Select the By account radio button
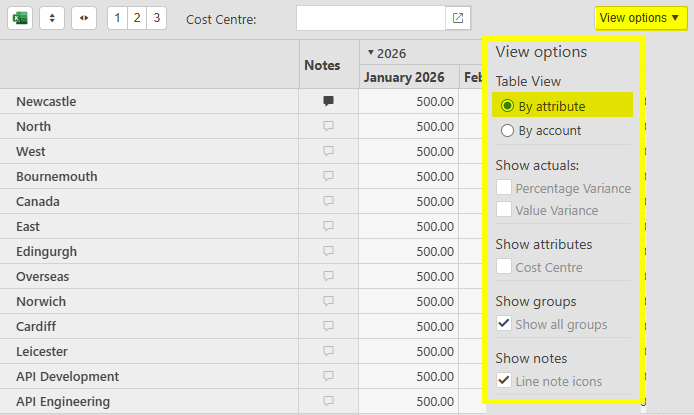694x415 pixels. pyautogui.click(x=508, y=130)
